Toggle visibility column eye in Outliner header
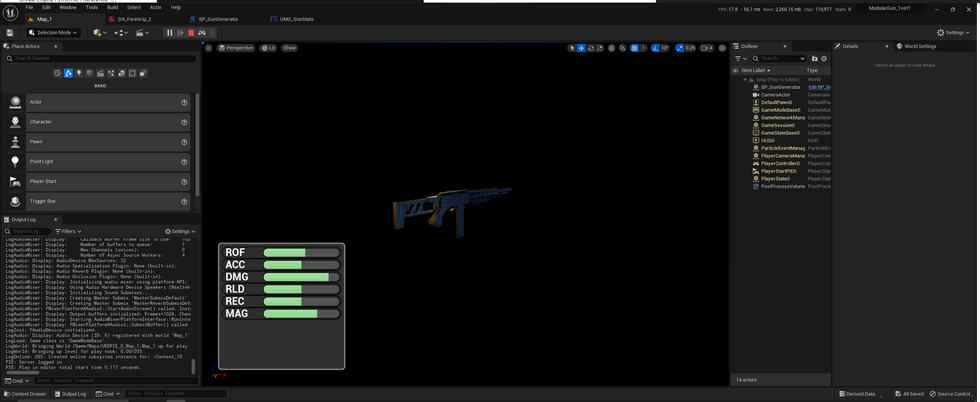The height and width of the screenshot is (402, 980). (736, 71)
